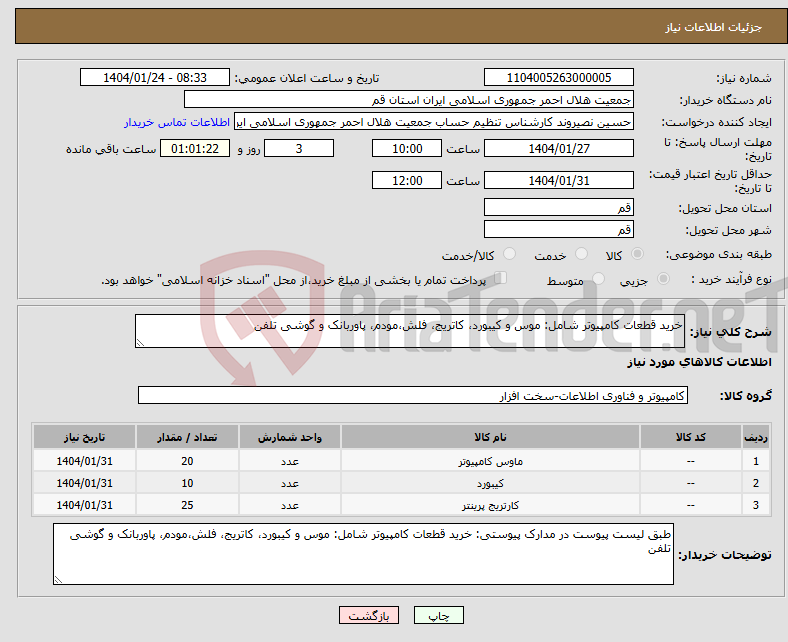Click the validity time field 12:00
This screenshot has width=788, height=642.
407,180
